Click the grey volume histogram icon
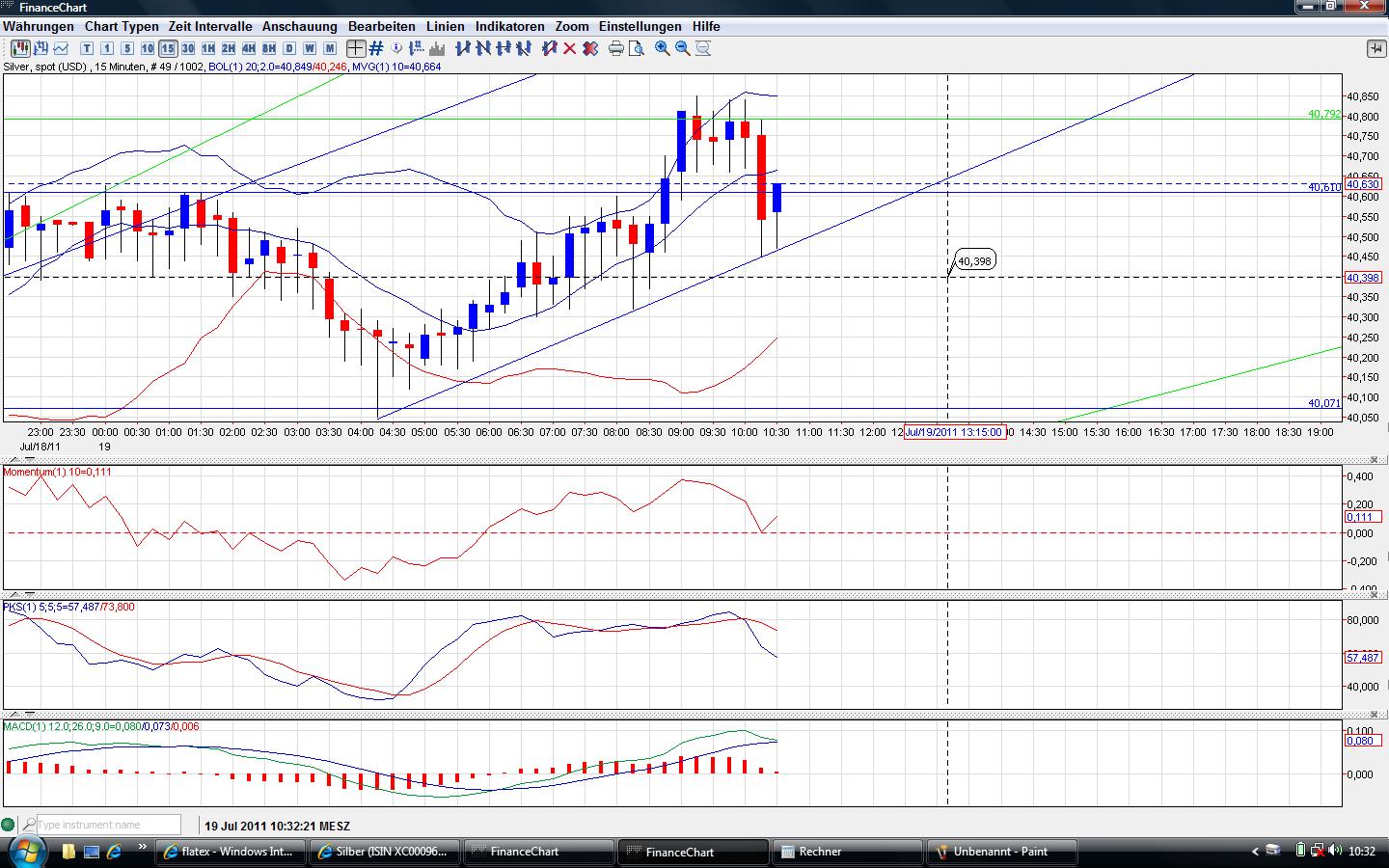The image size is (1389, 868). coord(437,48)
